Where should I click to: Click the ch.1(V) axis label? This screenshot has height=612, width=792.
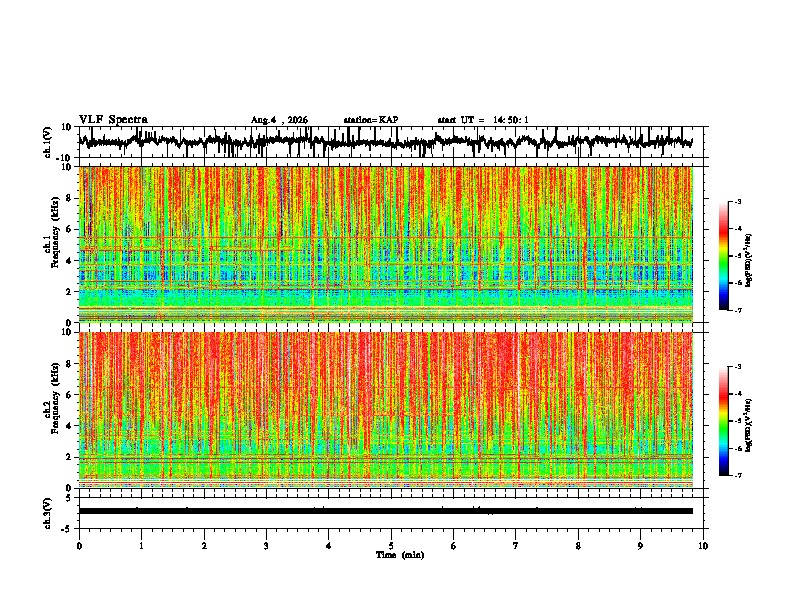click(48, 142)
